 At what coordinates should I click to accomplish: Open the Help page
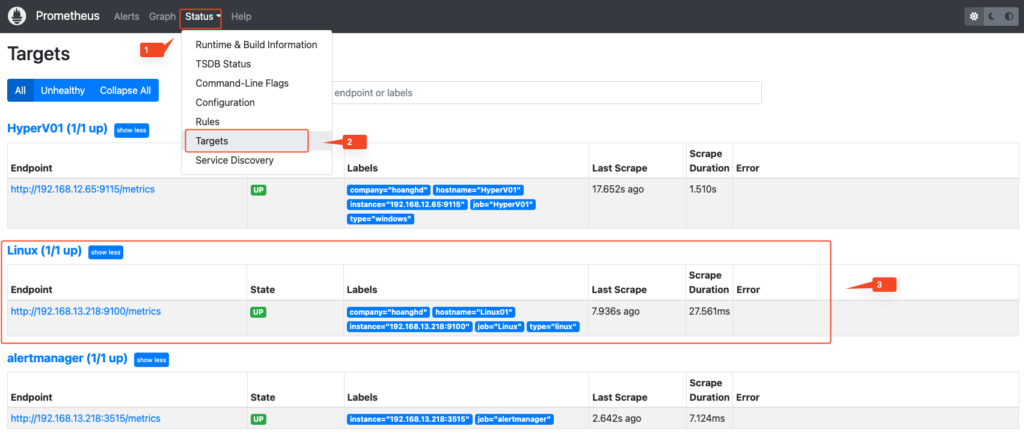pos(241,16)
